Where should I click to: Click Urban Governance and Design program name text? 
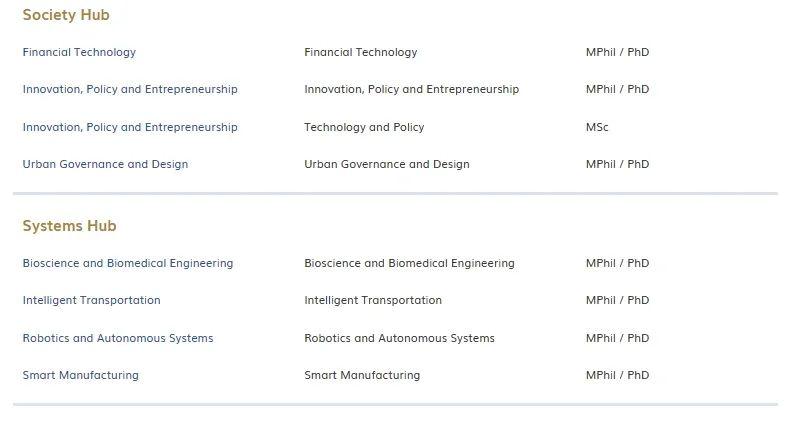[387, 164]
